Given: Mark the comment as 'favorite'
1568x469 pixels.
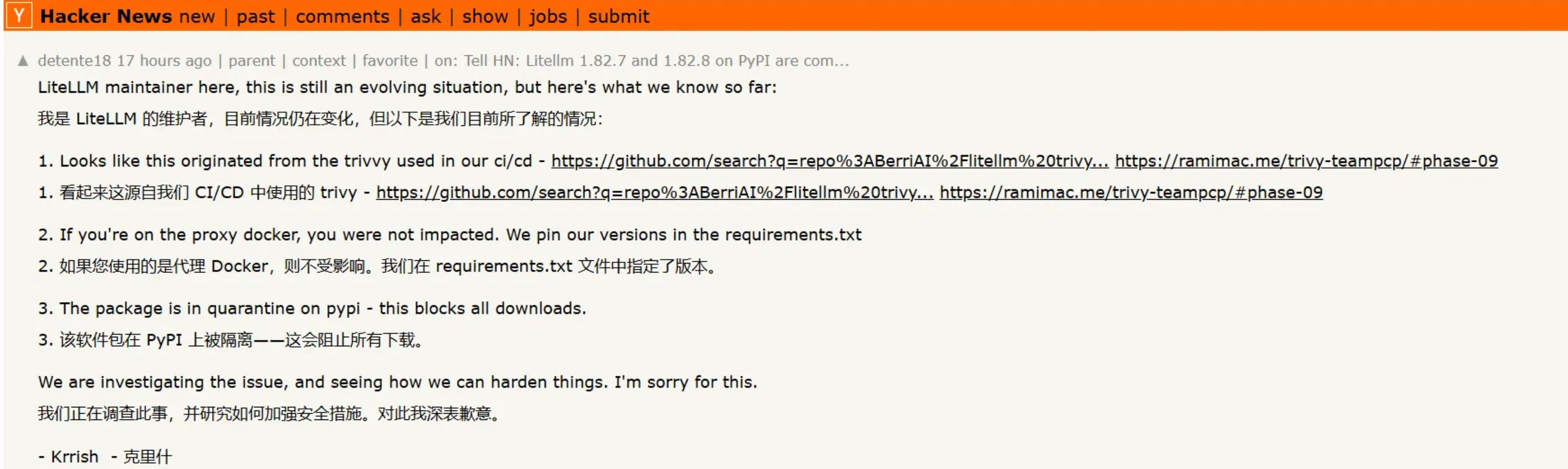Looking at the screenshot, I should coord(390,61).
